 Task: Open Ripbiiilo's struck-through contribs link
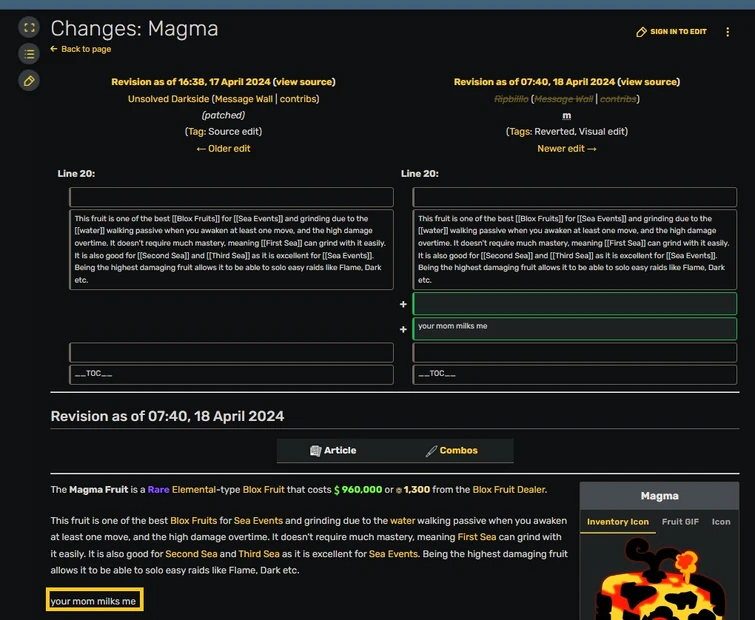pyautogui.click(x=618, y=99)
